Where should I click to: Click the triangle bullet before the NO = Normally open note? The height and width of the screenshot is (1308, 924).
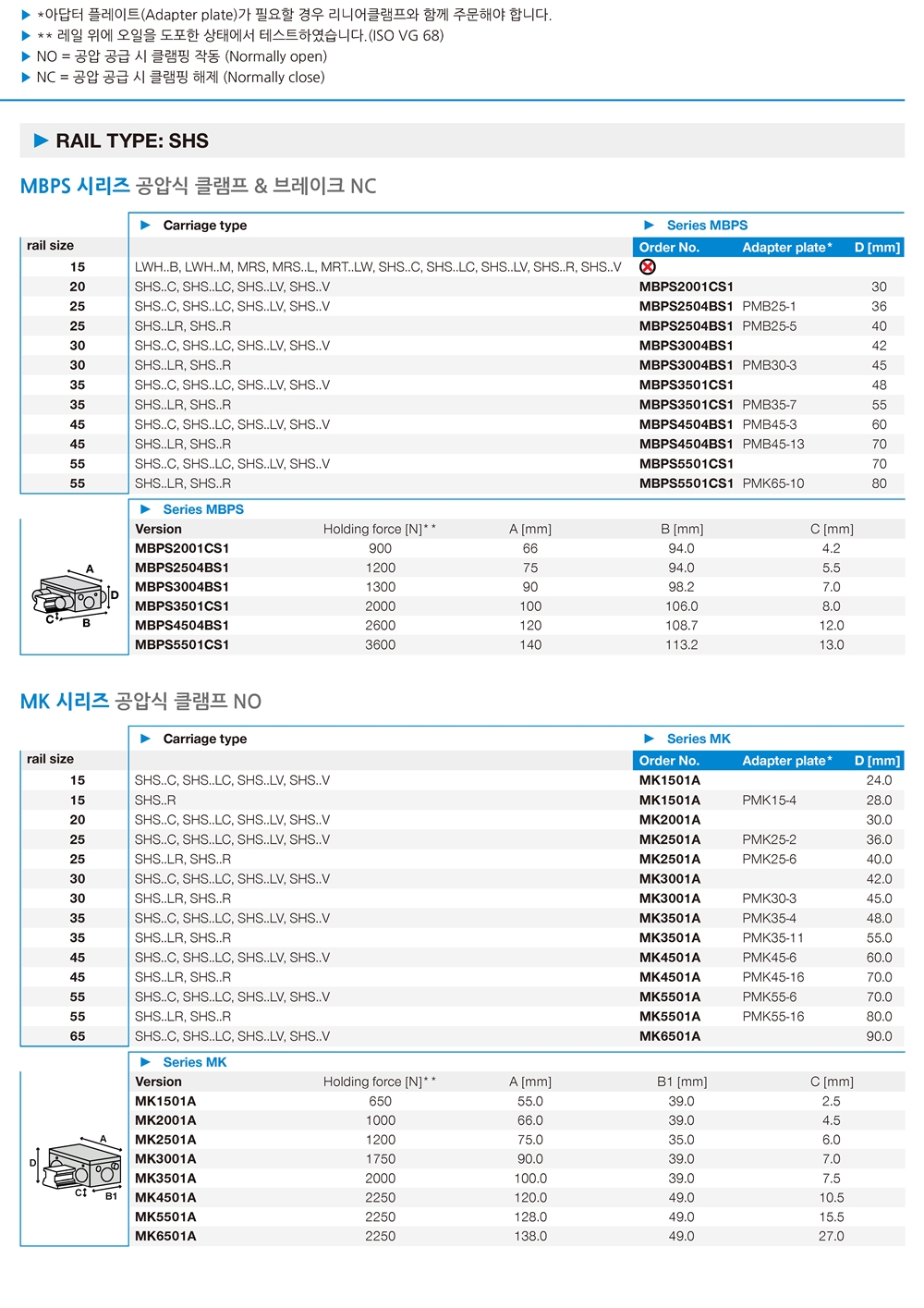pos(26,56)
